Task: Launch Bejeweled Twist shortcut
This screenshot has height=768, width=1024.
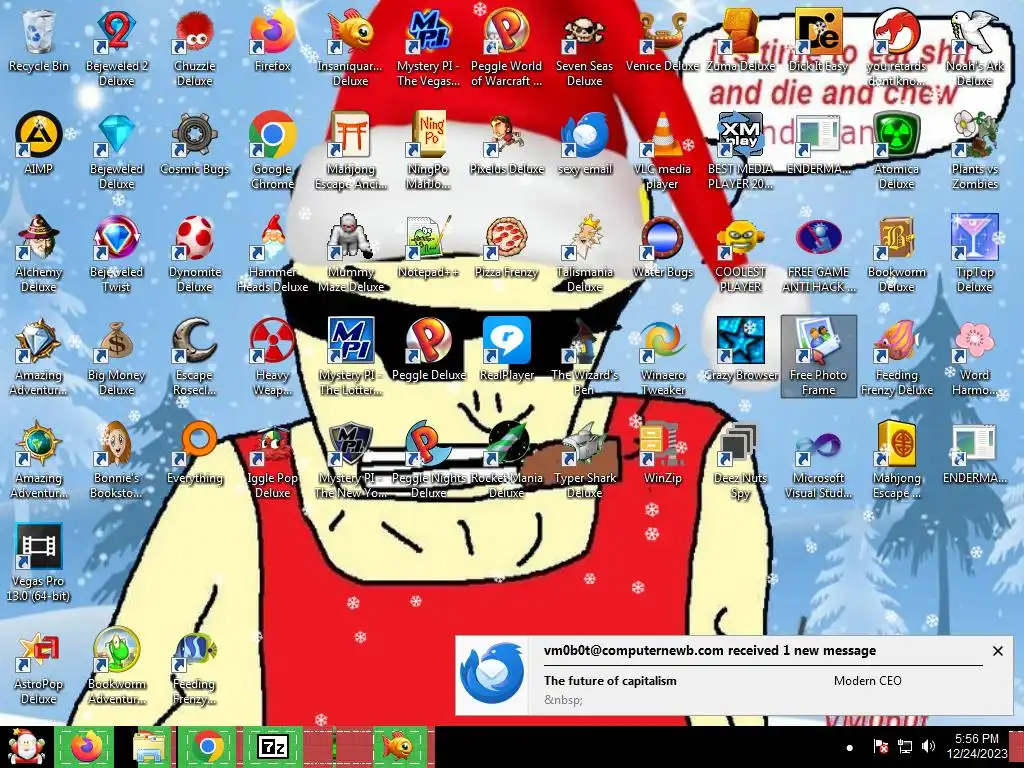Action: click(x=116, y=253)
